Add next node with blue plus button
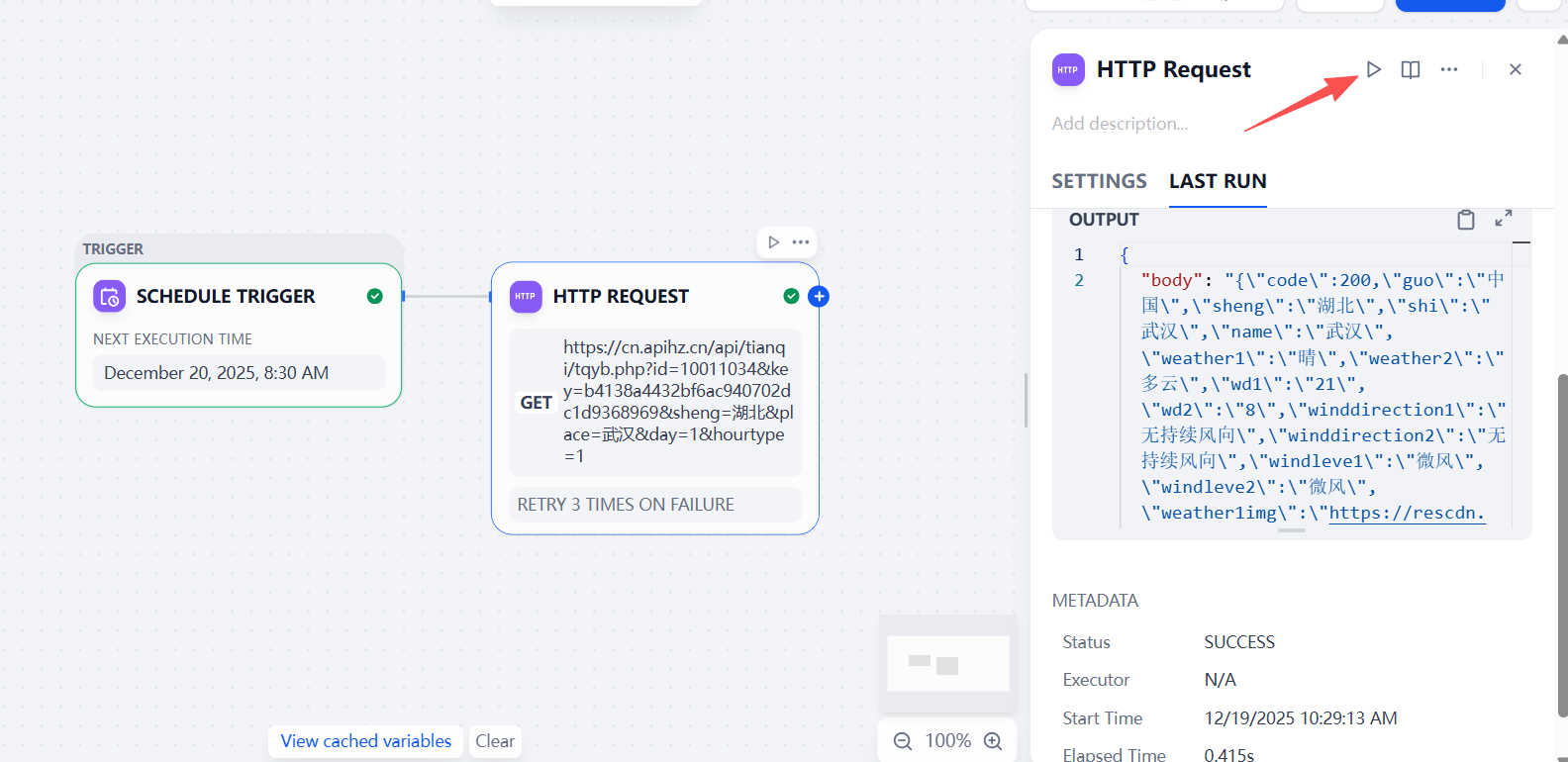Screen dimensions: 1568x762 819,296
